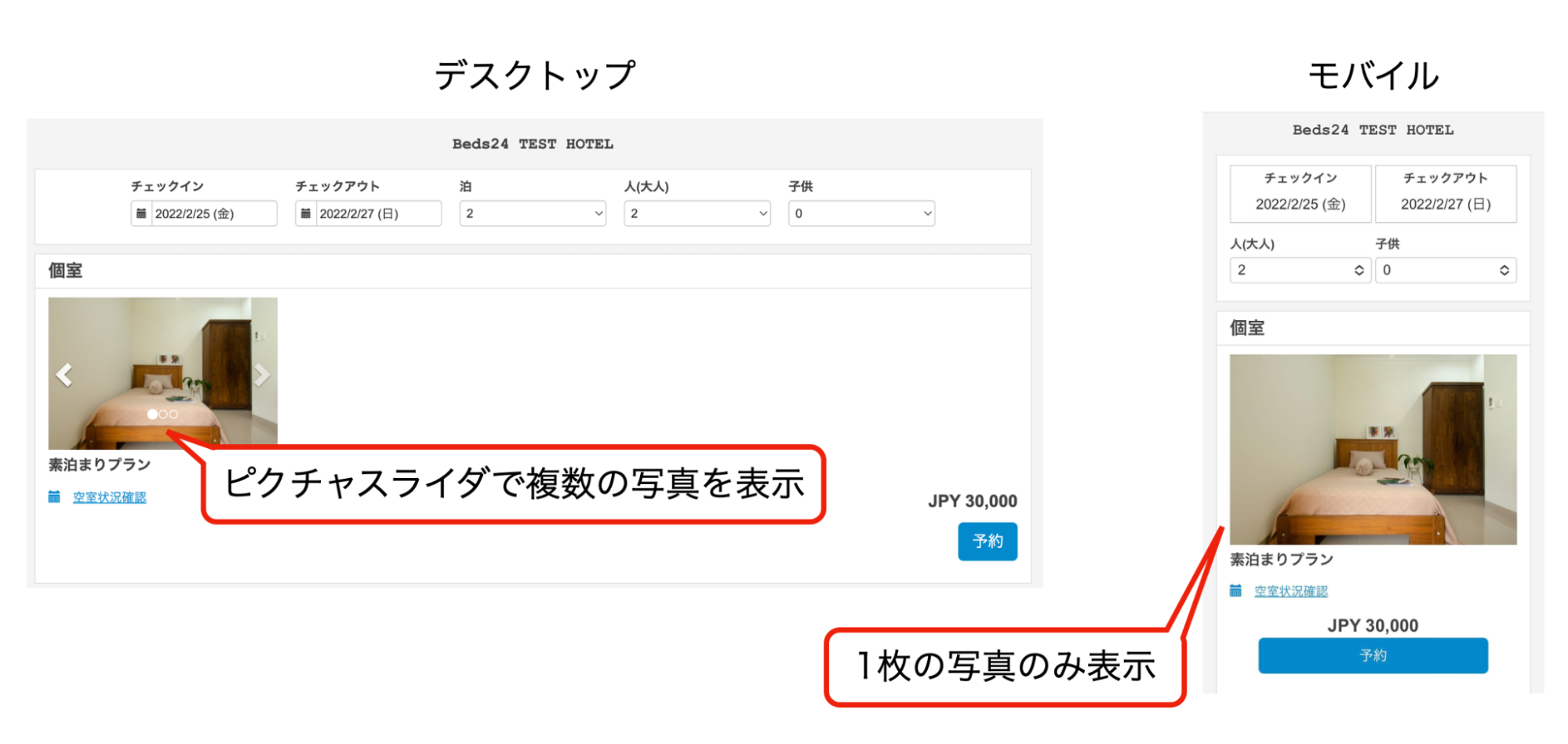Click the desktop check-in calendar icon
1568x744 pixels.
[x=141, y=213]
